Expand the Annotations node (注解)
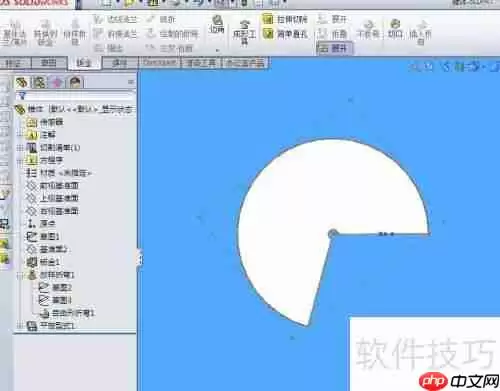This screenshot has height=391, width=500. click(x=20, y=135)
